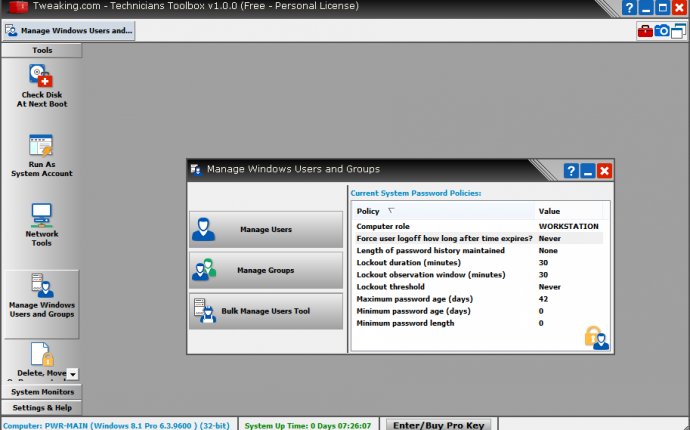Image resolution: width=690 pixels, height=430 pixels.
Task: Expand the Settings & Help section
Action: [41, 407]
